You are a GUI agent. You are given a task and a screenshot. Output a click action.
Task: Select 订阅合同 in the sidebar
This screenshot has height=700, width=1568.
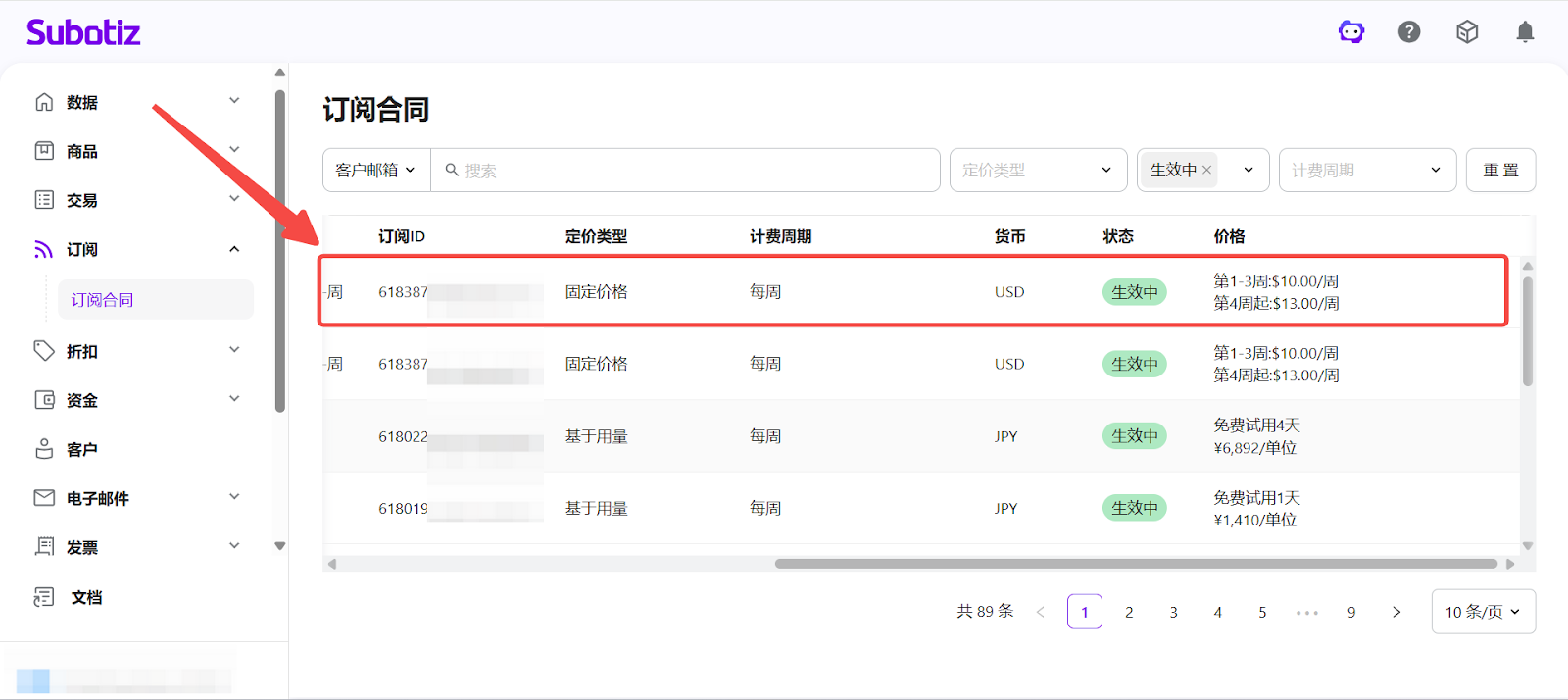pos(102,300)
